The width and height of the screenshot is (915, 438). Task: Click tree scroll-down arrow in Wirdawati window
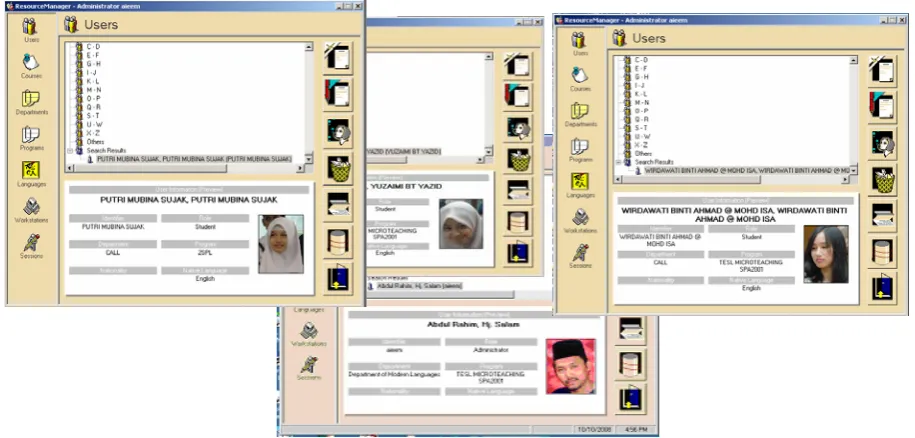coord(854,170)
